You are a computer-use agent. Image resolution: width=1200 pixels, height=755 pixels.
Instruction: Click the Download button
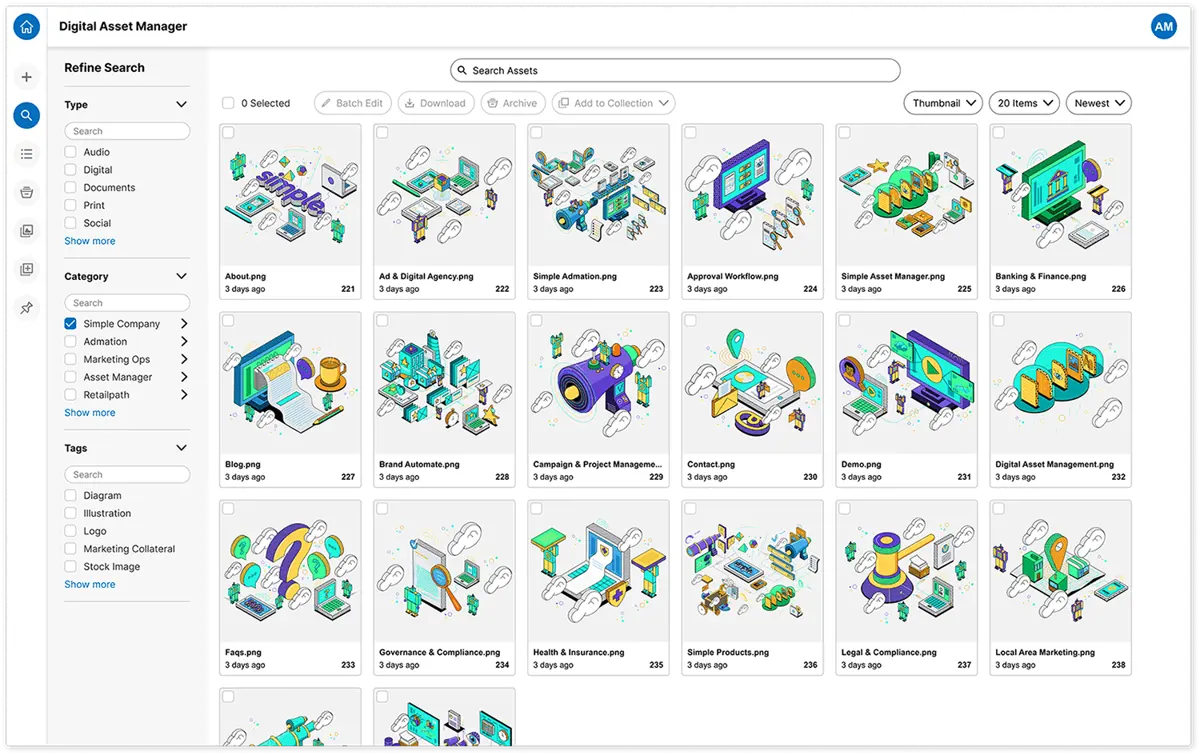(435, 103)
